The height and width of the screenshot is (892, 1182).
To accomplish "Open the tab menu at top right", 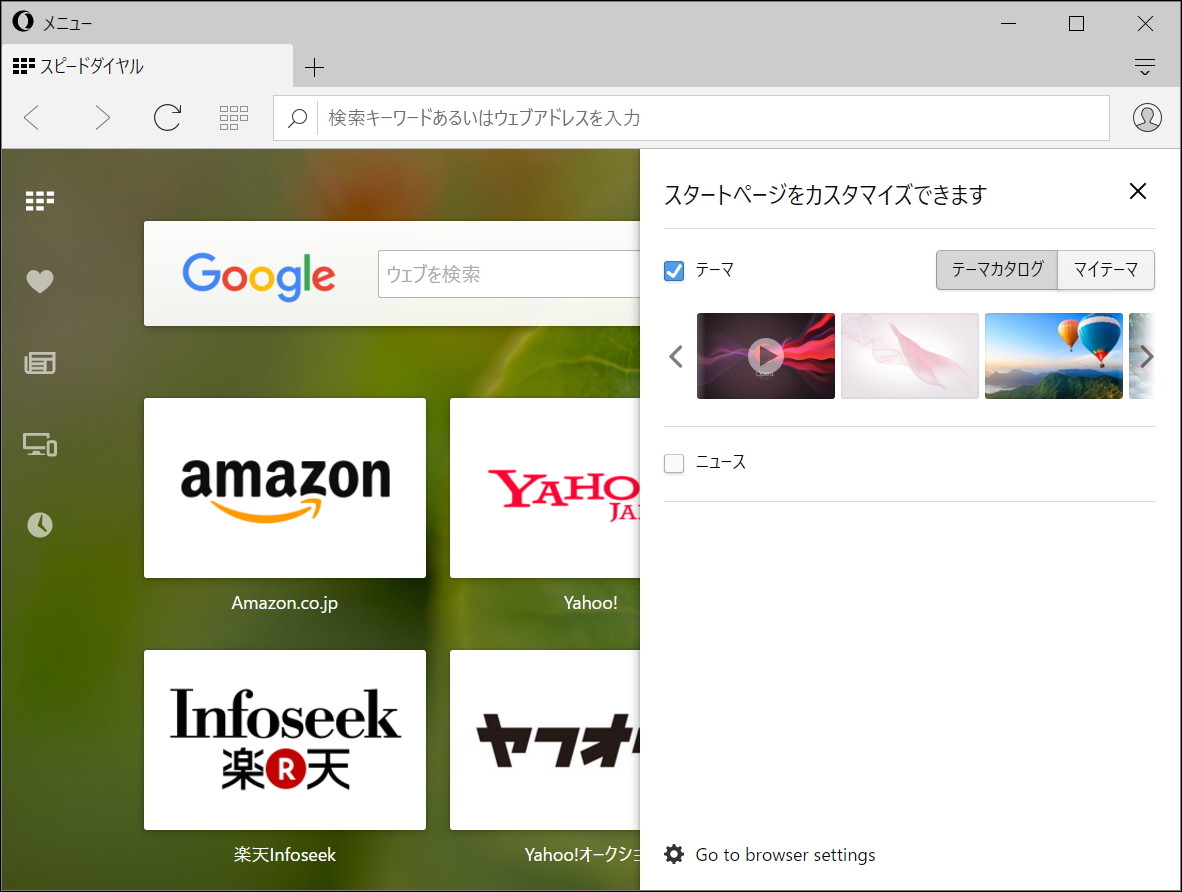I will coord(1144,66).
